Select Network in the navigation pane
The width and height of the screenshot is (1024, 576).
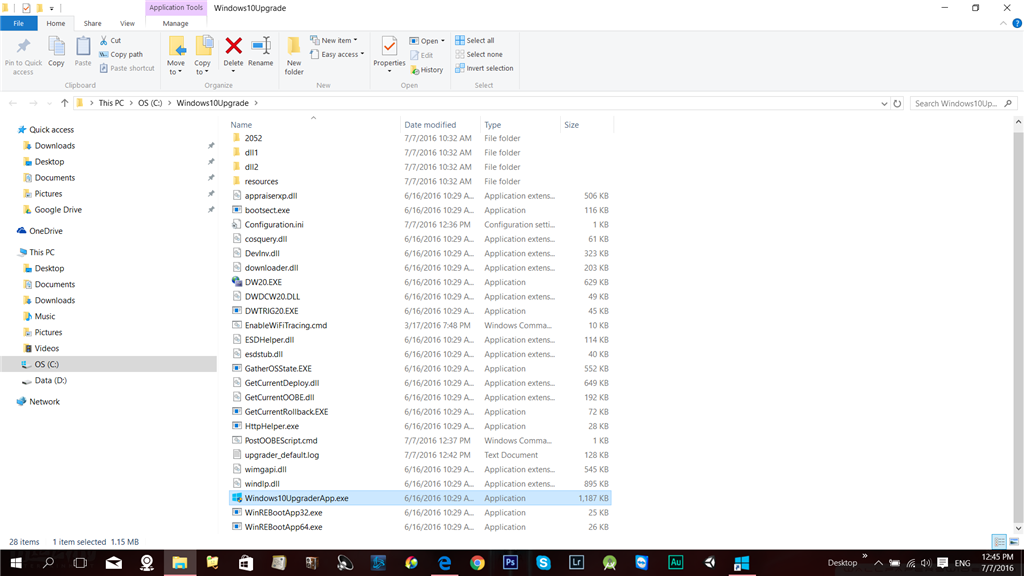click(x=44, y=402)
